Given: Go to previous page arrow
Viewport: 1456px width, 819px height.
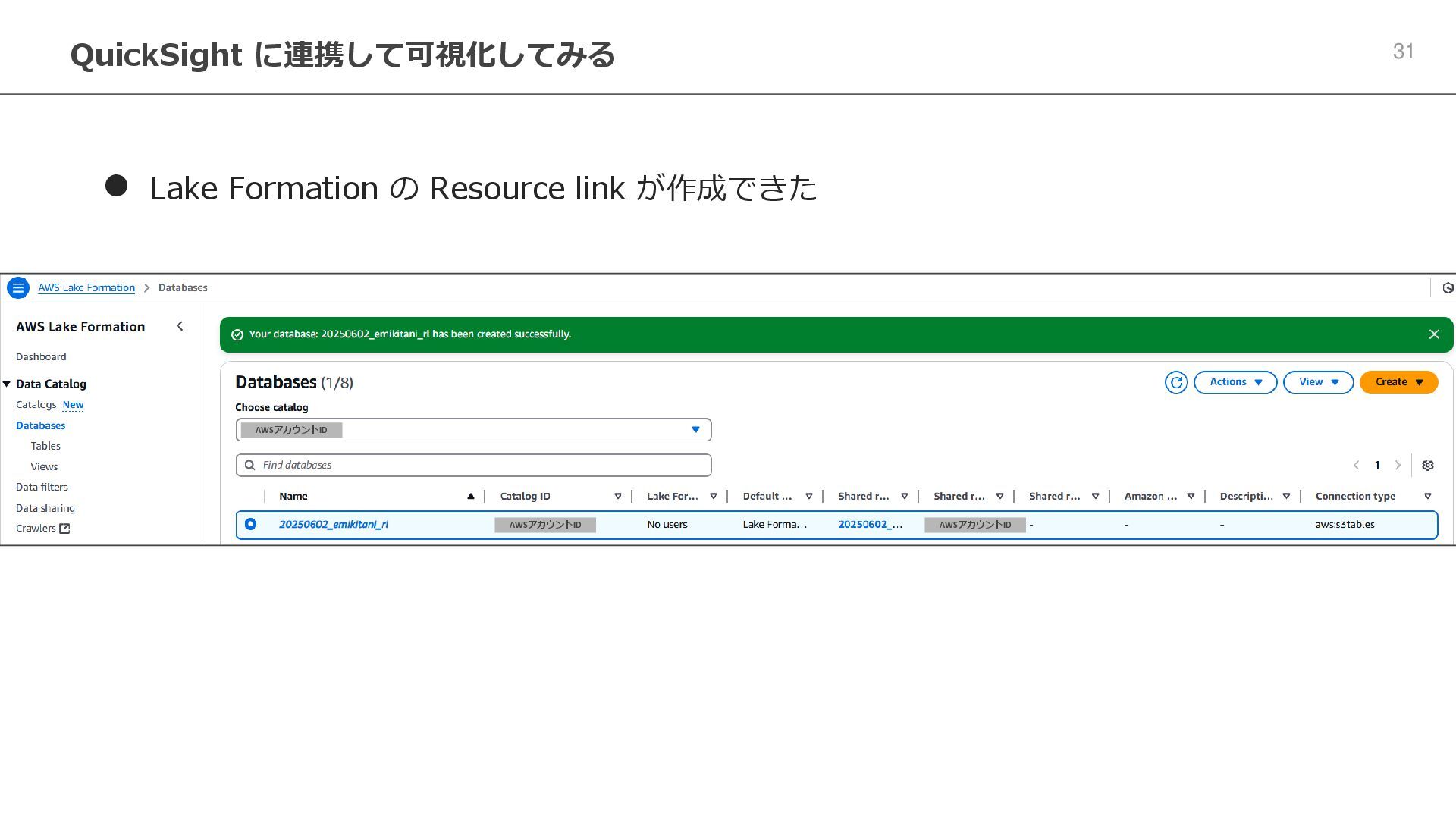Looking at the screenshot, I should pyautogui.click(x=1356, y=466).
